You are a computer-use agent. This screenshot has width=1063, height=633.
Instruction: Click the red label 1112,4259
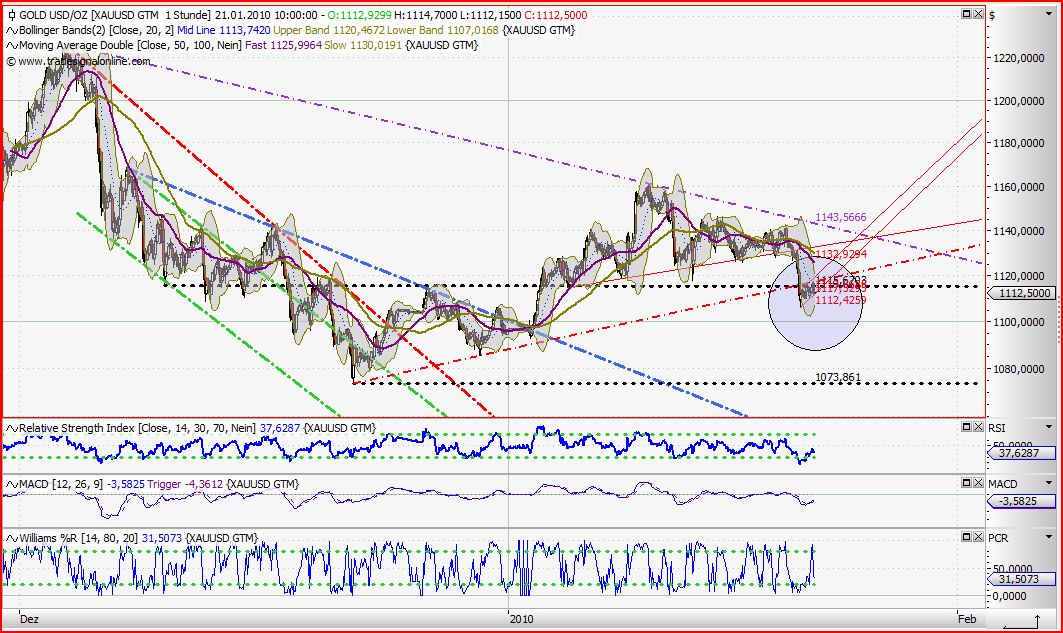pyautogui.click(x=841, y=300)
